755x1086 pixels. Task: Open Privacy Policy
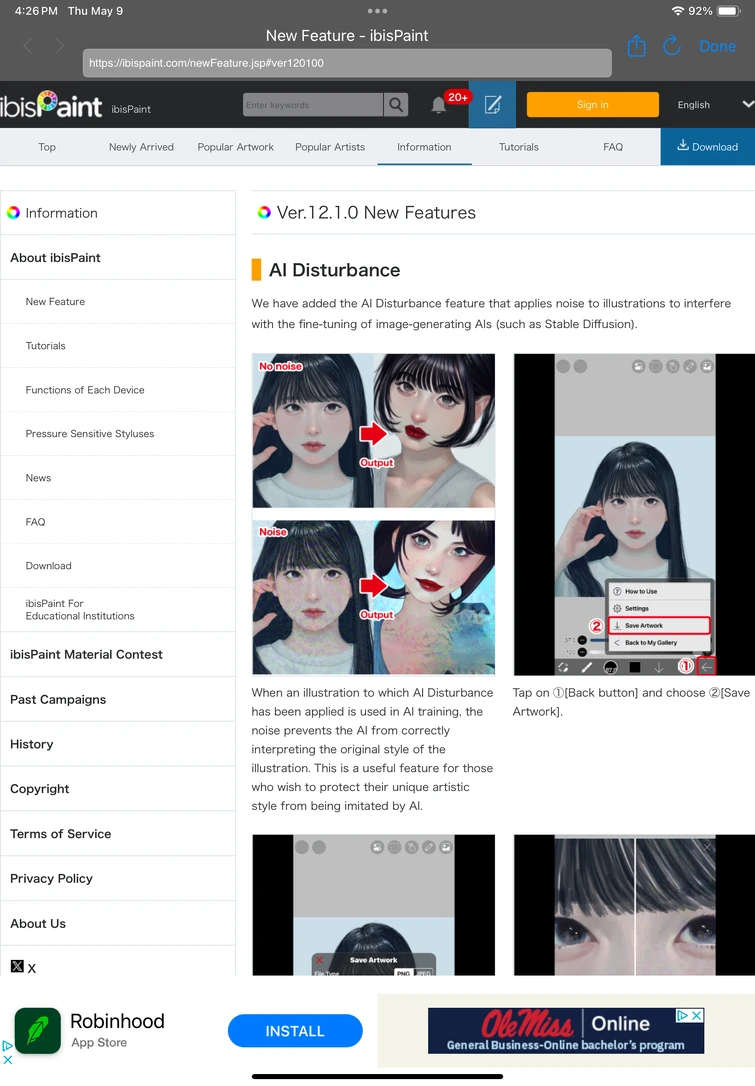pyautogui.click(x=118, y=878)
